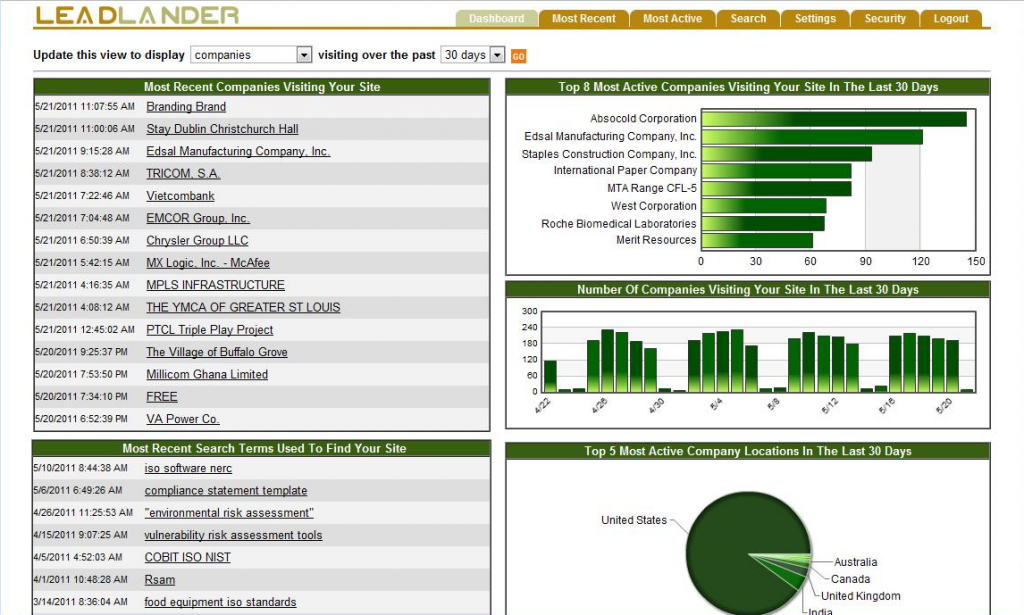This screenshot has width=1024, height=615.
Task: Click timestamp 5/10/2011 8:44:38 AM
Action: [81, 468]
